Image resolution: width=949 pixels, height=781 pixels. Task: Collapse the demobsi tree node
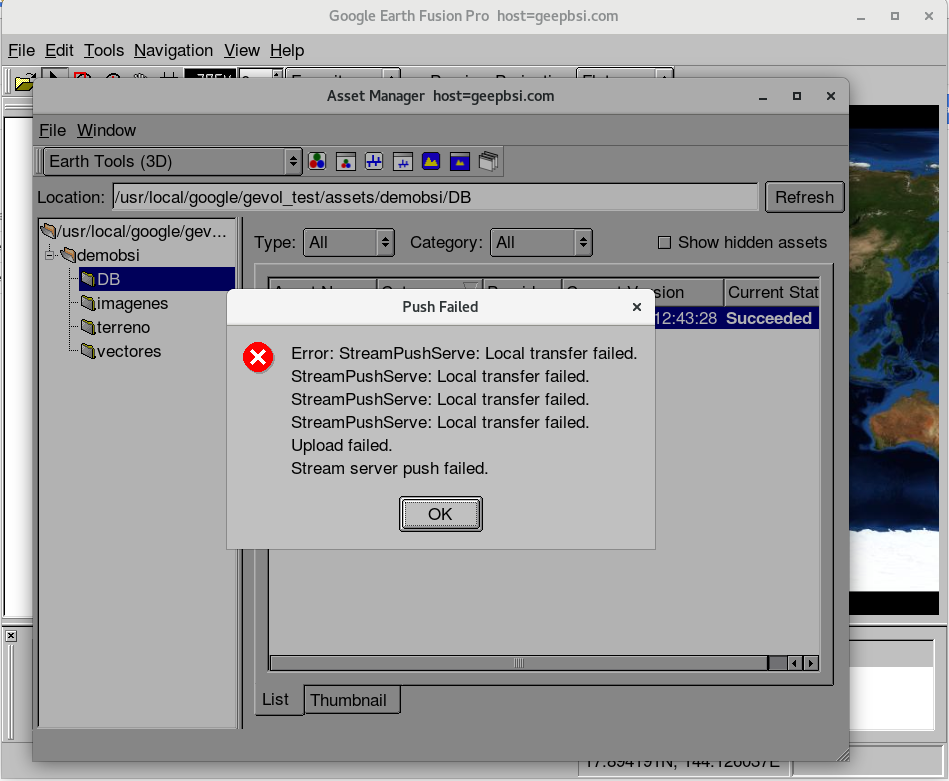[50, 255]
